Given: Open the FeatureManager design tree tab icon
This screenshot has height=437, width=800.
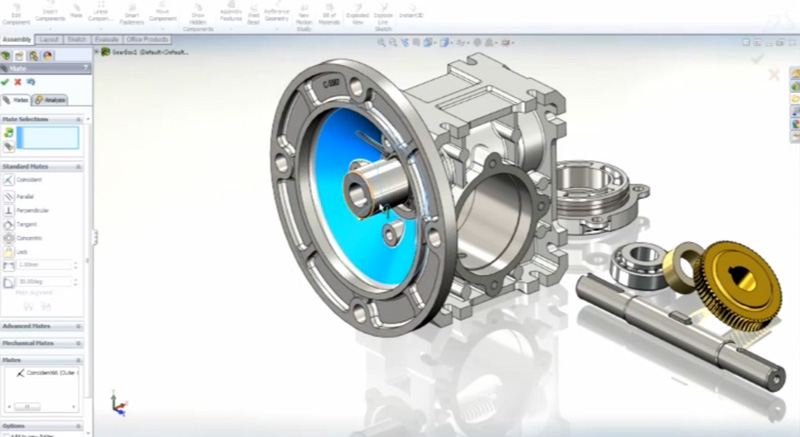Looking at the screenshot, I should pos(6,56).
